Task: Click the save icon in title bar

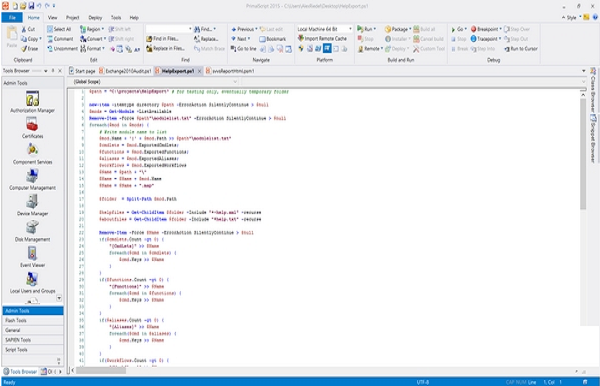Action: (31, 6)
